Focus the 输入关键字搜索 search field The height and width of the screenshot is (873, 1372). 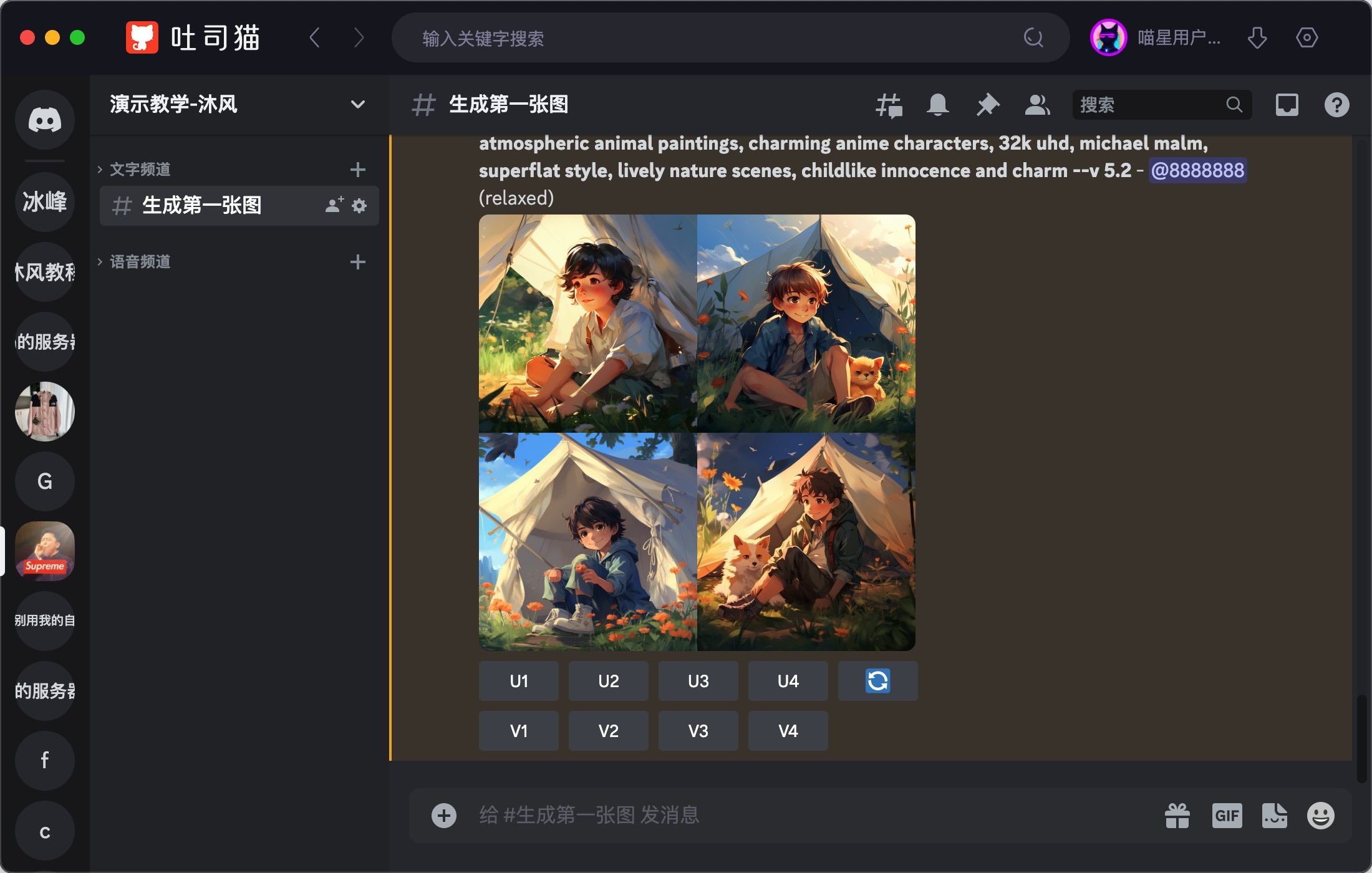point(717,38)
